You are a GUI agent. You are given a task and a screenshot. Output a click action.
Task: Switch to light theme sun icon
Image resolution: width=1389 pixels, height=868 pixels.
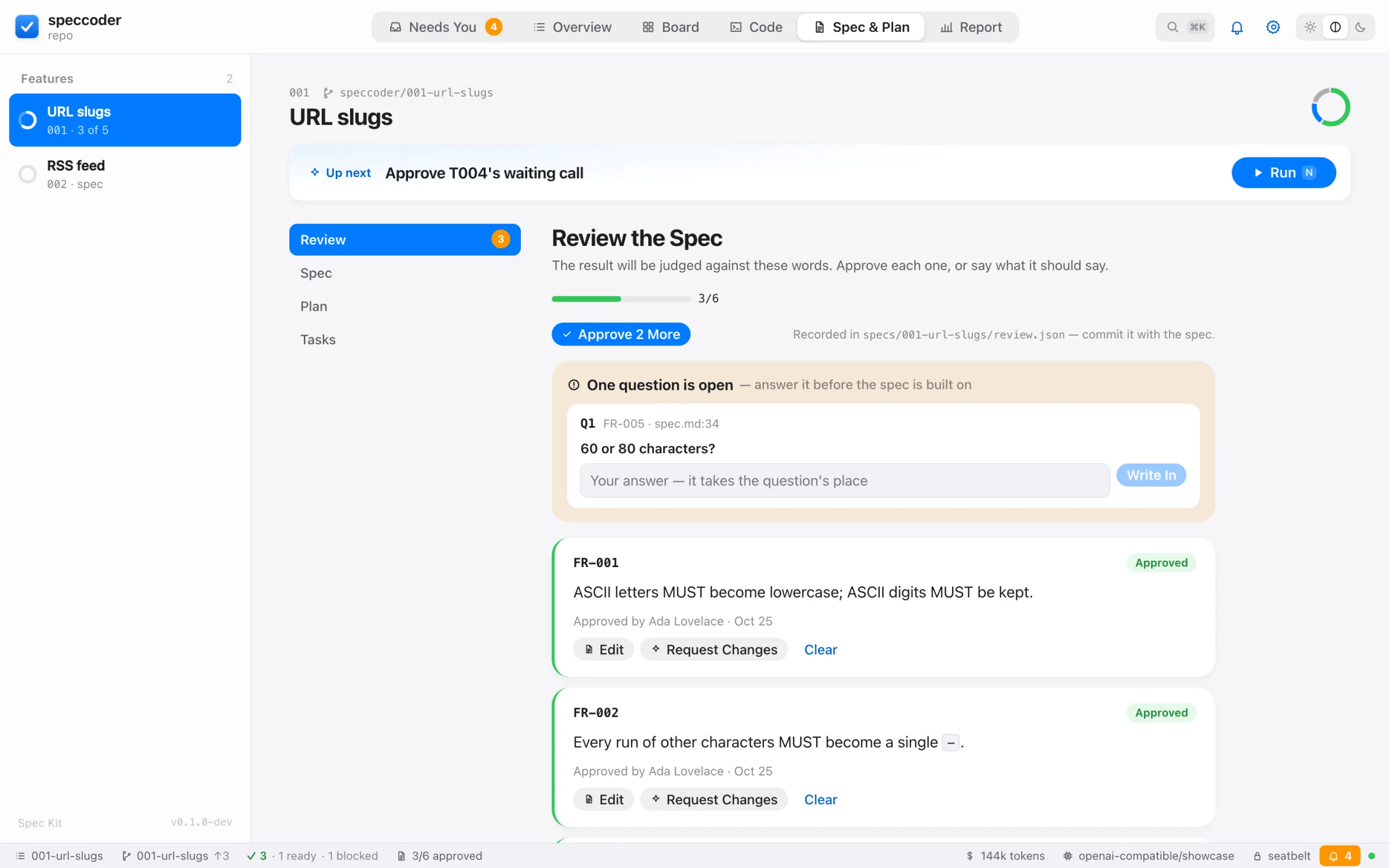point(1310,27)
